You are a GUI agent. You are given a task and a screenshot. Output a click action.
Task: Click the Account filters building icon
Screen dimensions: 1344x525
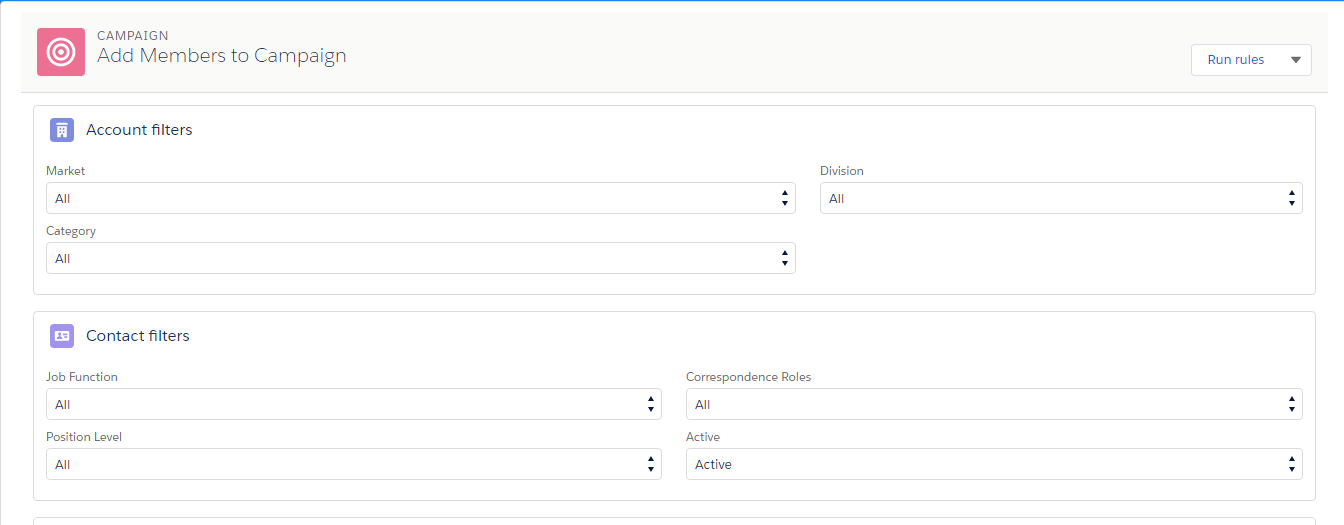coord(62,130)
